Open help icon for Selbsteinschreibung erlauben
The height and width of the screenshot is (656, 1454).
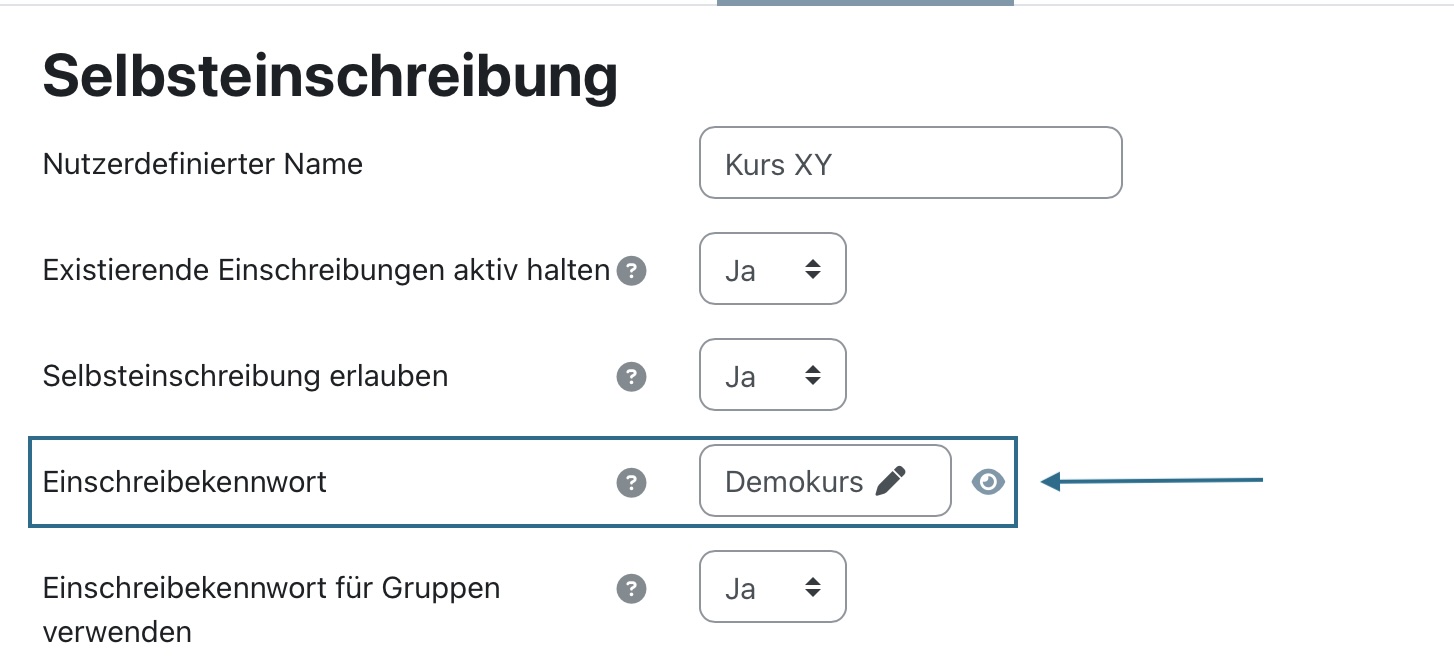pyautogui.click(x=631, y=377)
